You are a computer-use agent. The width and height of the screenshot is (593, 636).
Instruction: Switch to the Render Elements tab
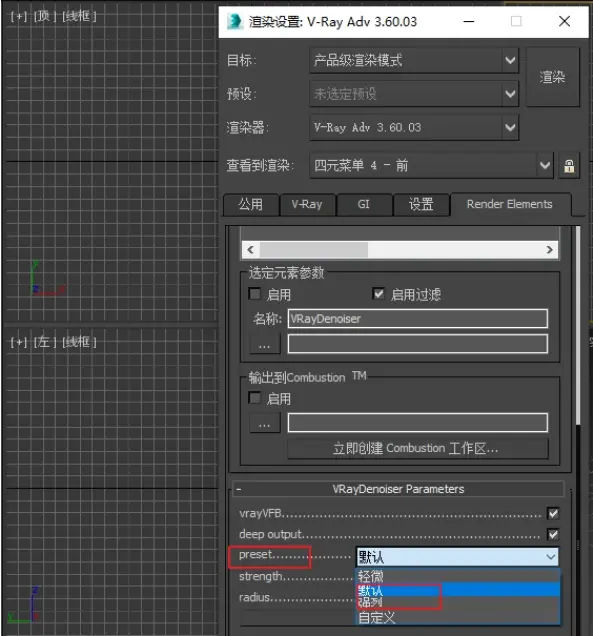[x=510, y=204]
